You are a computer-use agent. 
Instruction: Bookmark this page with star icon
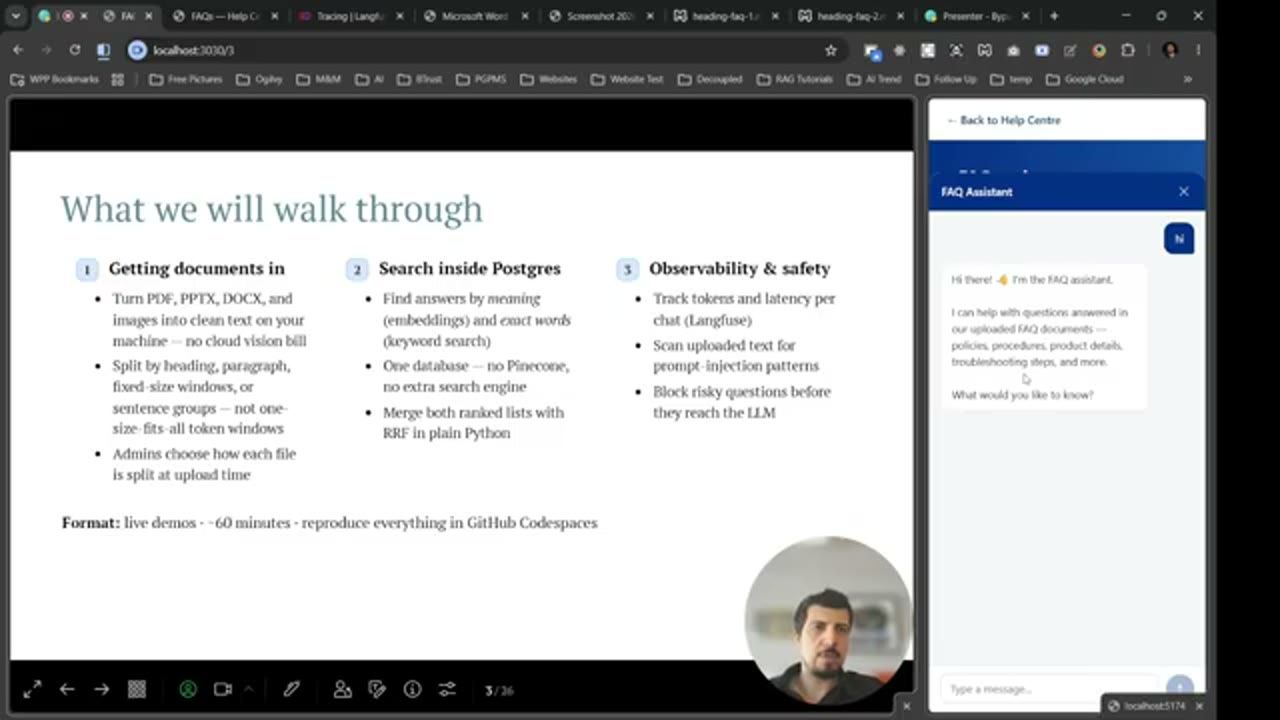click(x=830, y=50)
